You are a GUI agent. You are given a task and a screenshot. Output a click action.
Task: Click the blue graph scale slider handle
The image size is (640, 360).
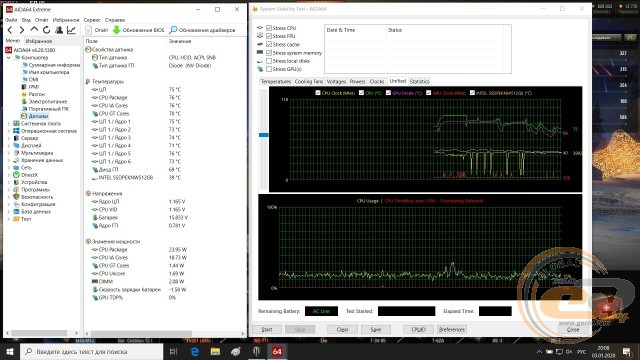[x=264, y=135]
